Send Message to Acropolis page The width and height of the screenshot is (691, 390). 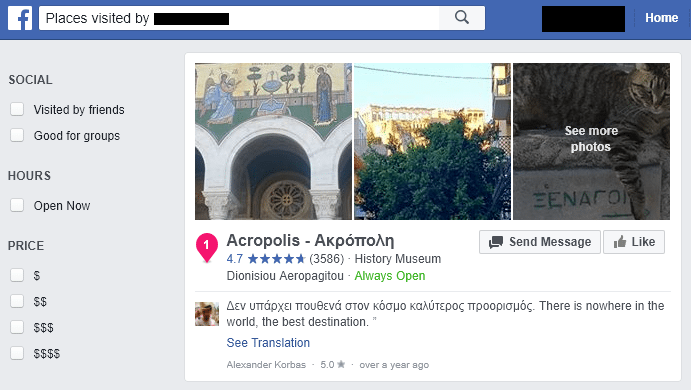(540, 242)
